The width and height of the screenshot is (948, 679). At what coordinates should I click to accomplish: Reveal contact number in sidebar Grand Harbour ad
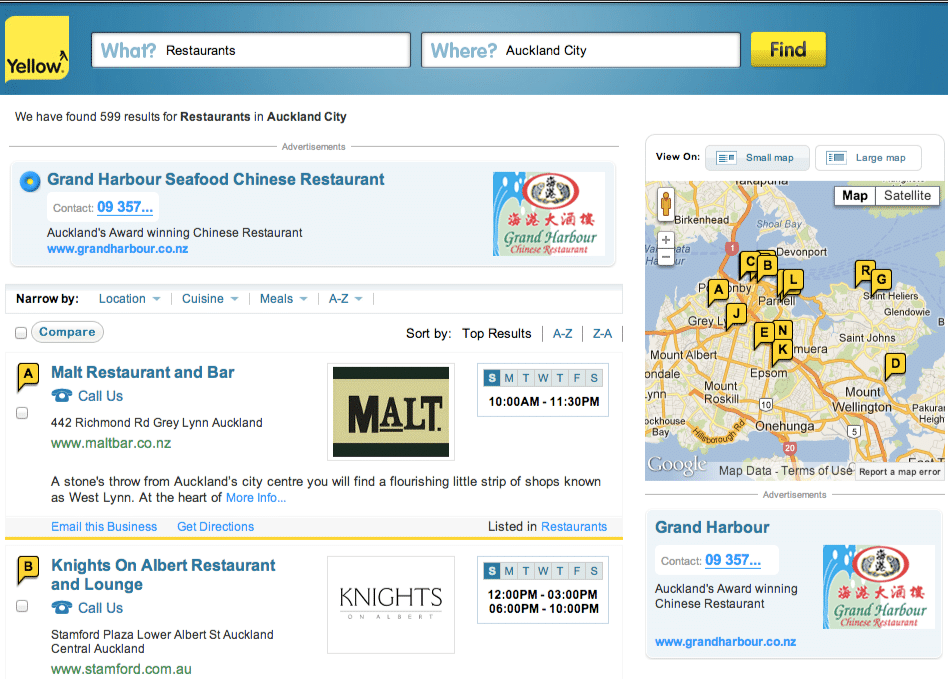click(x=733, y=560)
